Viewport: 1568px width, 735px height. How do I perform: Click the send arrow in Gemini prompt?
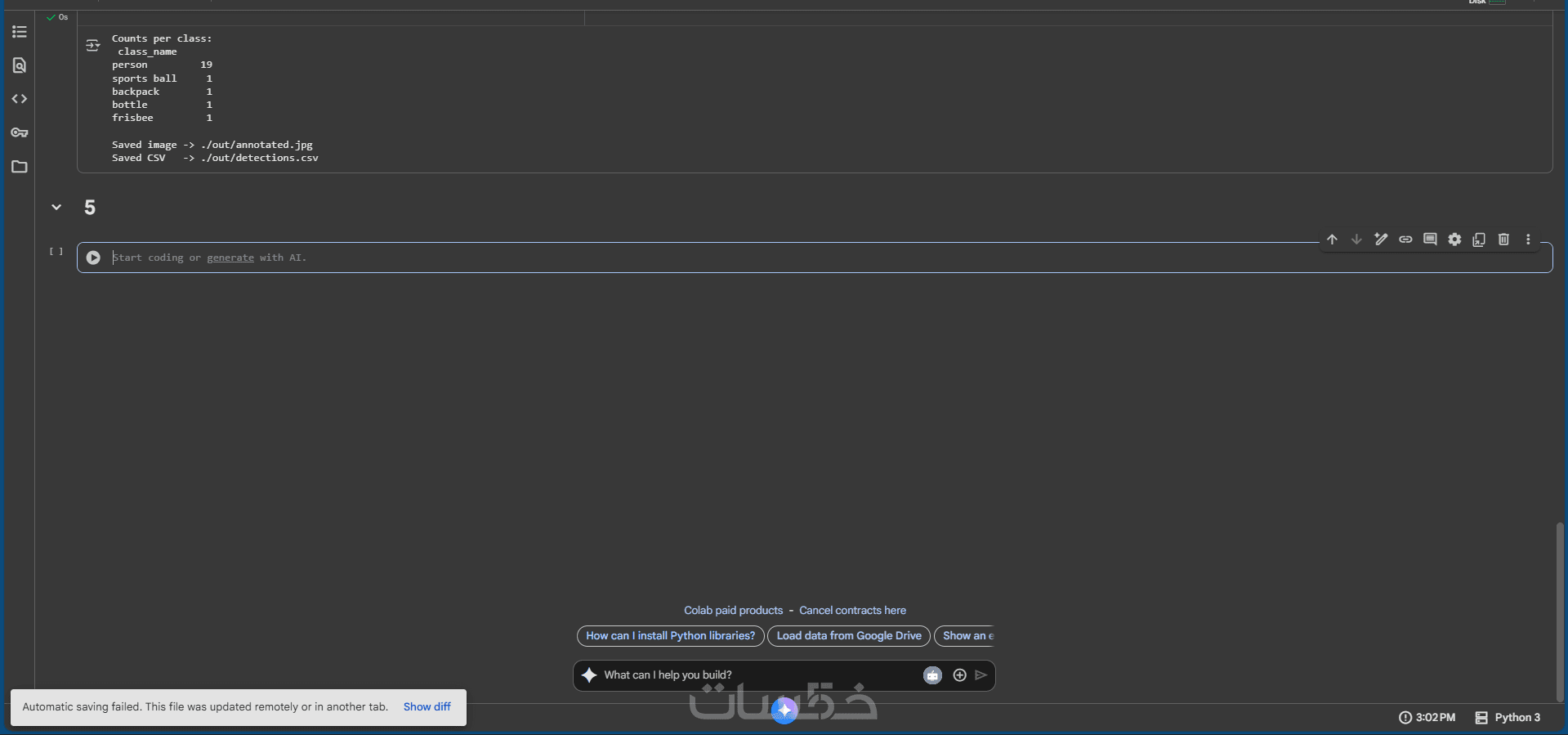pos(981,675)
